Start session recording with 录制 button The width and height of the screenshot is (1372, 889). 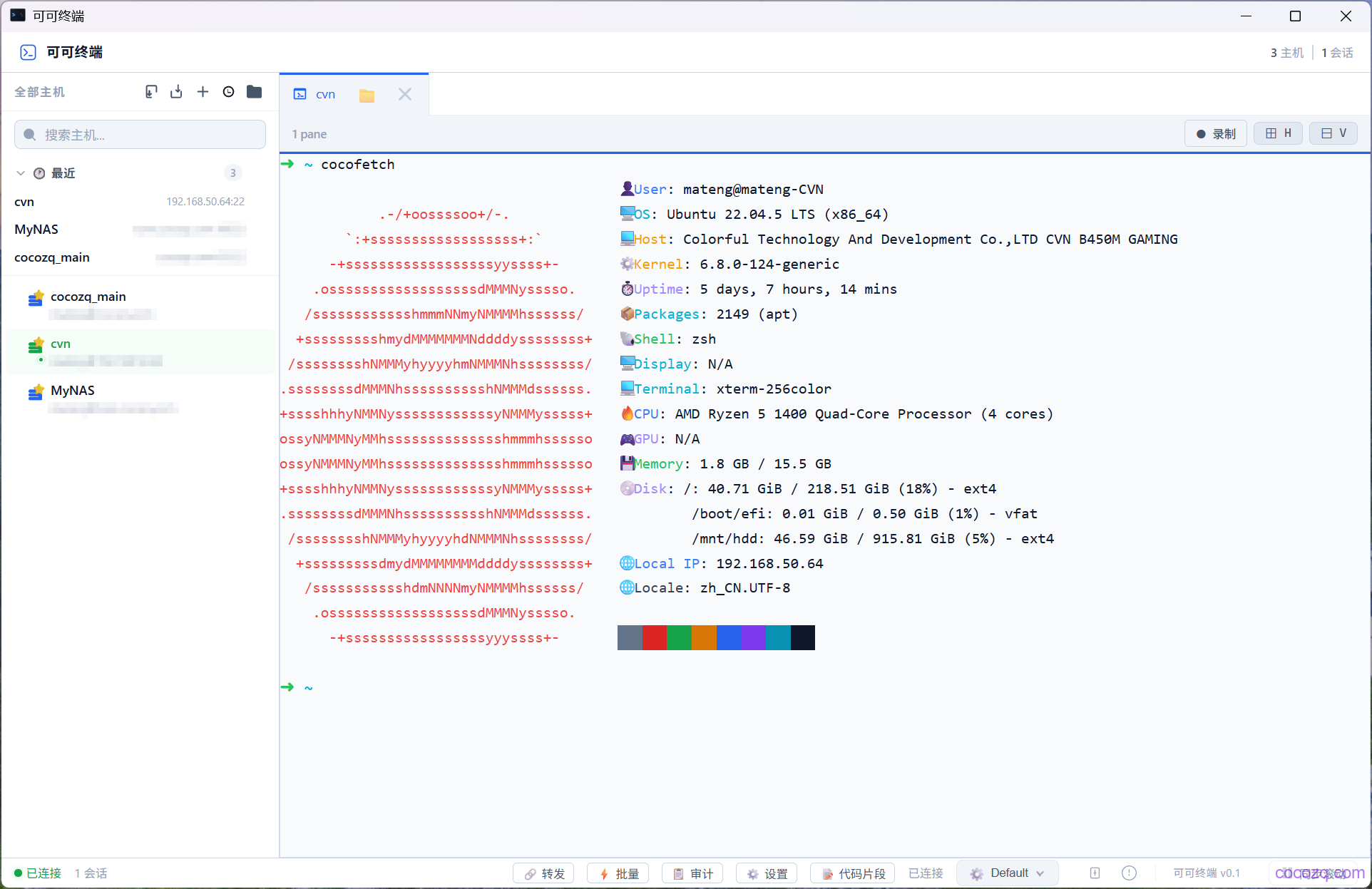pyautogui.click(x=1215, y=134)
